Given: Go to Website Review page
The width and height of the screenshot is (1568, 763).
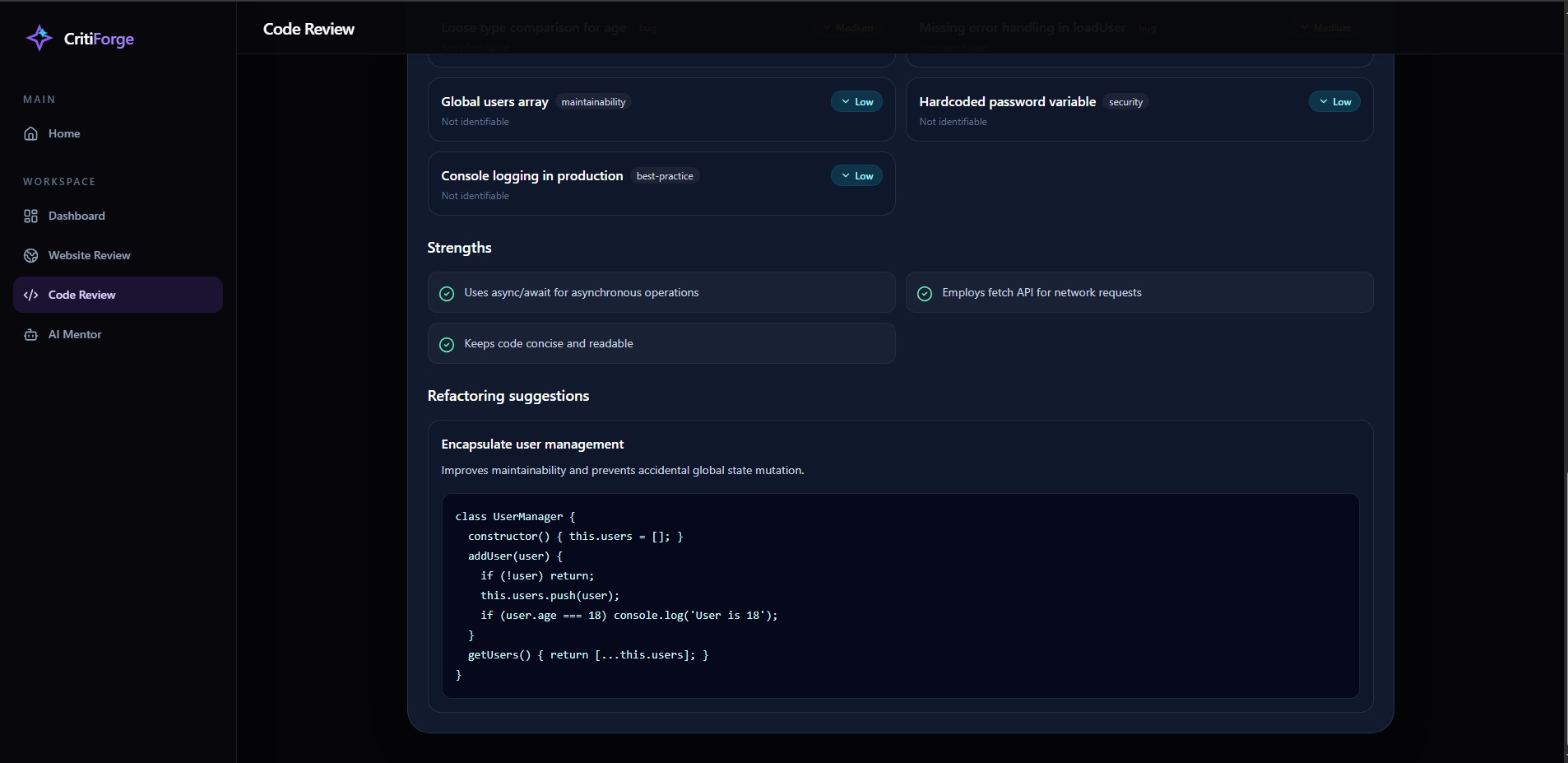Looking at the screenshot, I should click(x=118, y=255).
